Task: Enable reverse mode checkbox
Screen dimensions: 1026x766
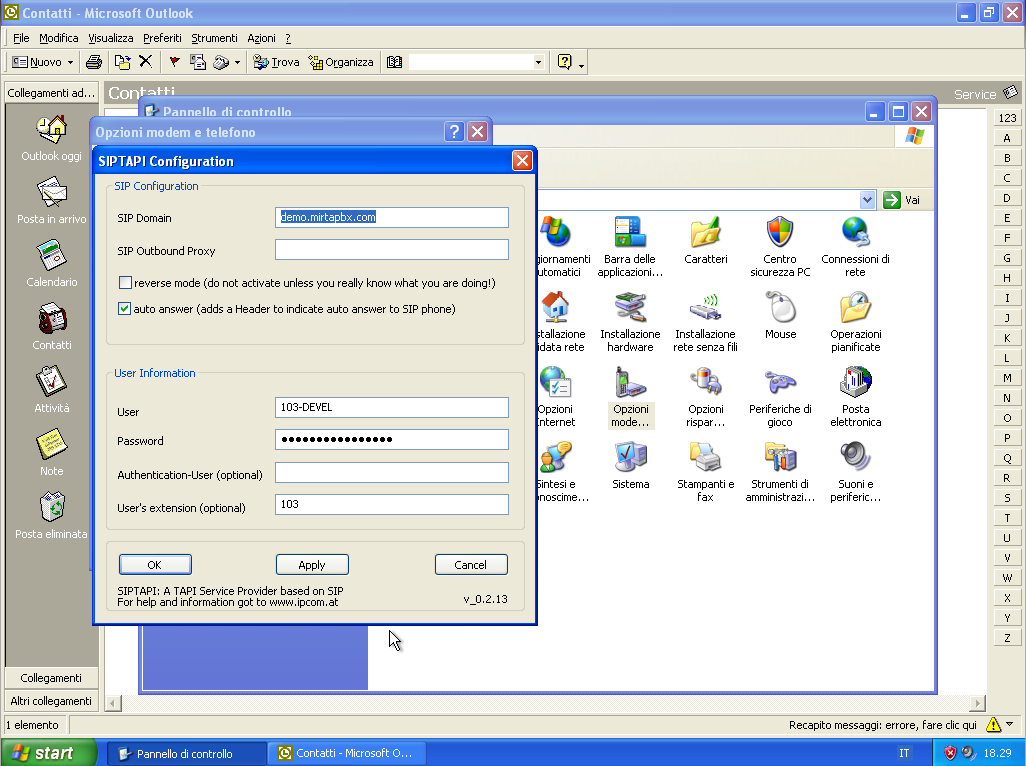Action: click(x=125, y=283)
